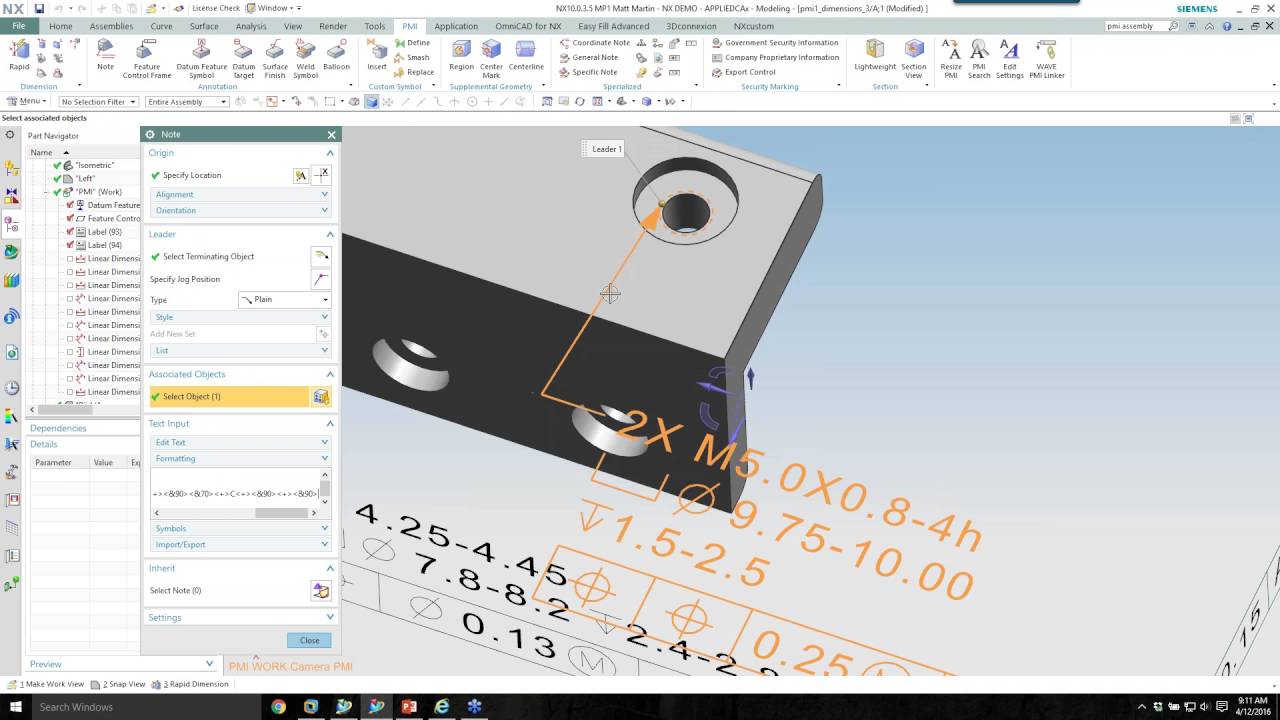Open Edit Settings tool
Image resolution: width=1280 pixels, height=720 pixels.
(x=1010, y=59)
